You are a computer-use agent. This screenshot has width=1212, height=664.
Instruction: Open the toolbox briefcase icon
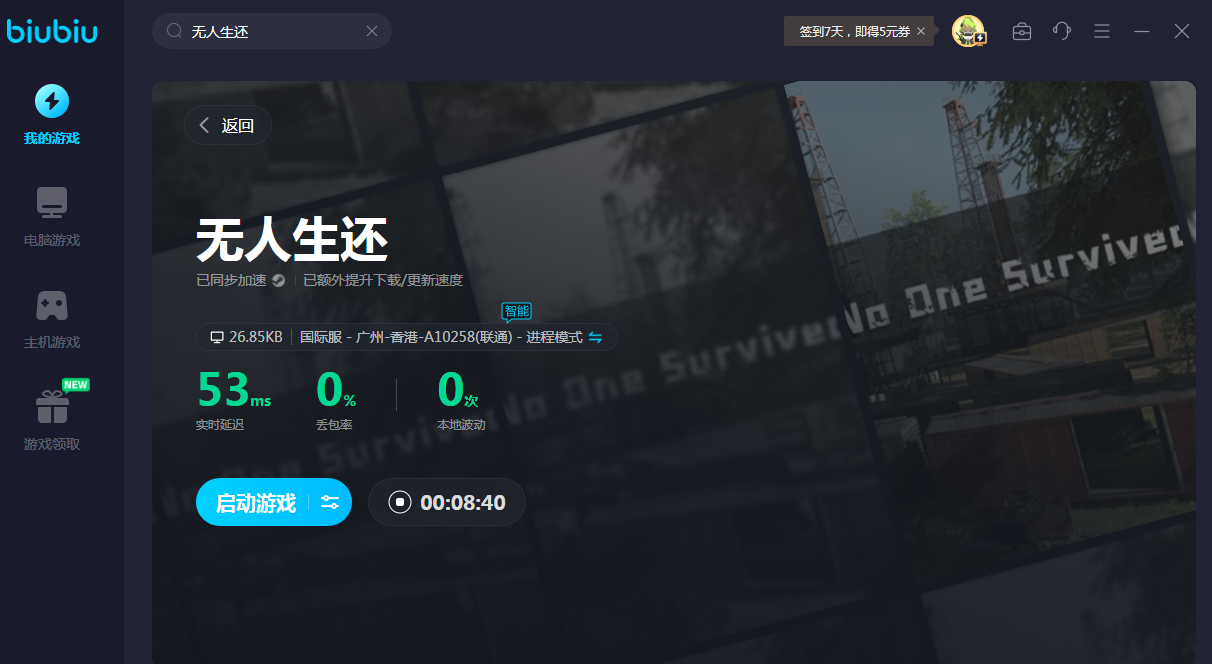(1022, 31)
